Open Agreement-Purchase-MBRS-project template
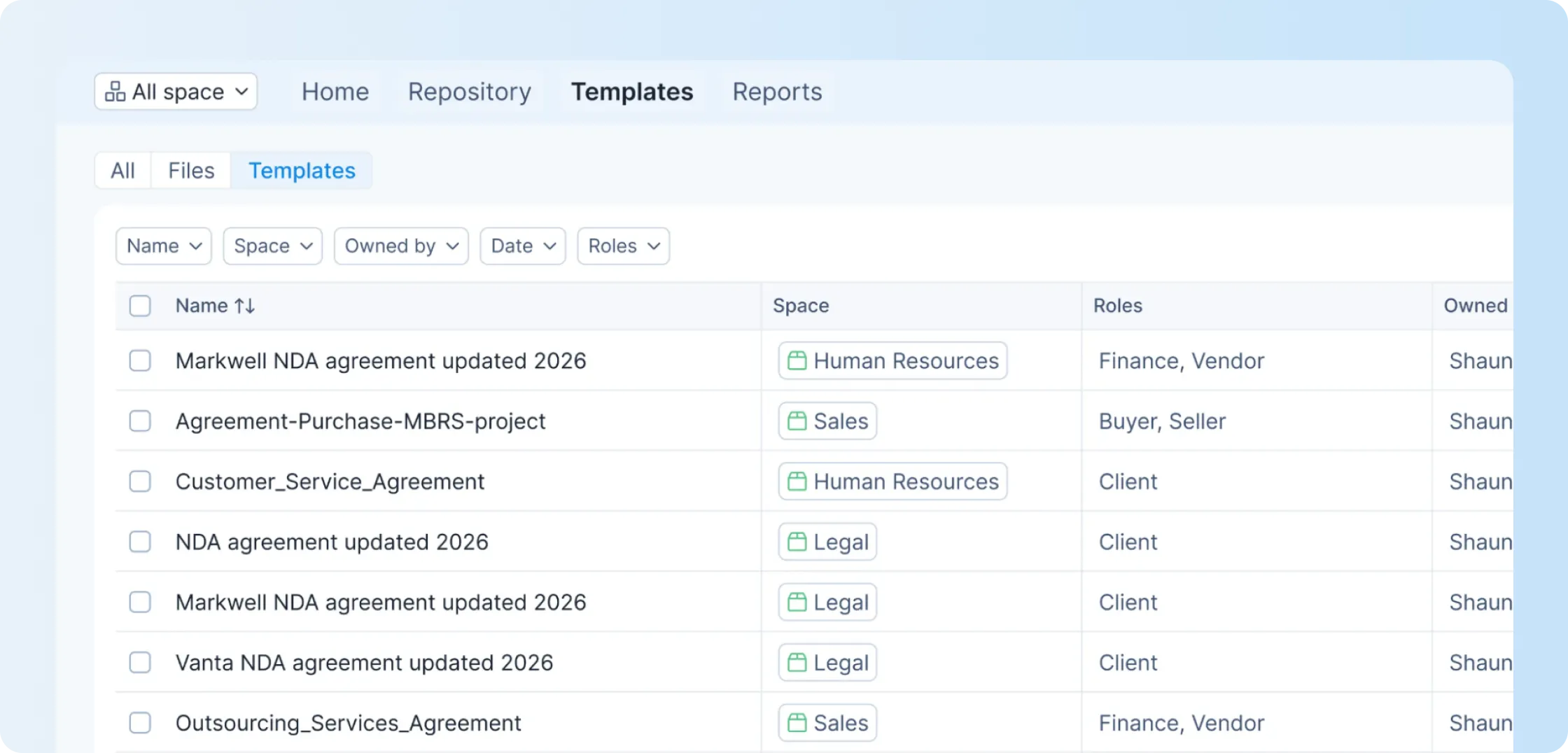Image resolution: width=1568 pixels, height=753 pixels. pos(360,421)
